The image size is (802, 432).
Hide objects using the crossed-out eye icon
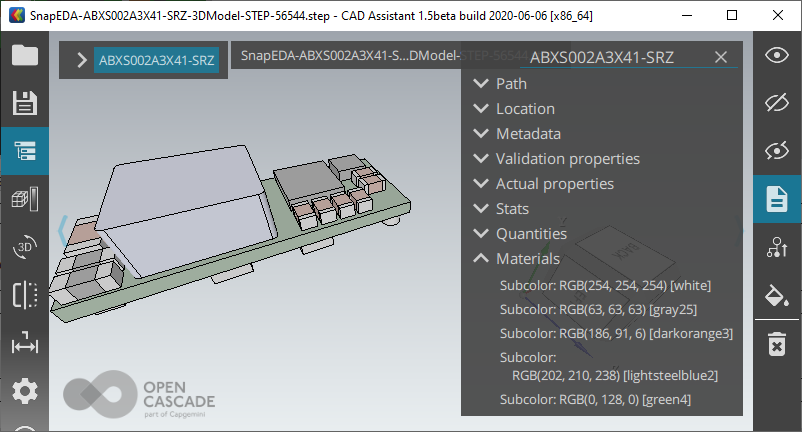click(776, 102)
